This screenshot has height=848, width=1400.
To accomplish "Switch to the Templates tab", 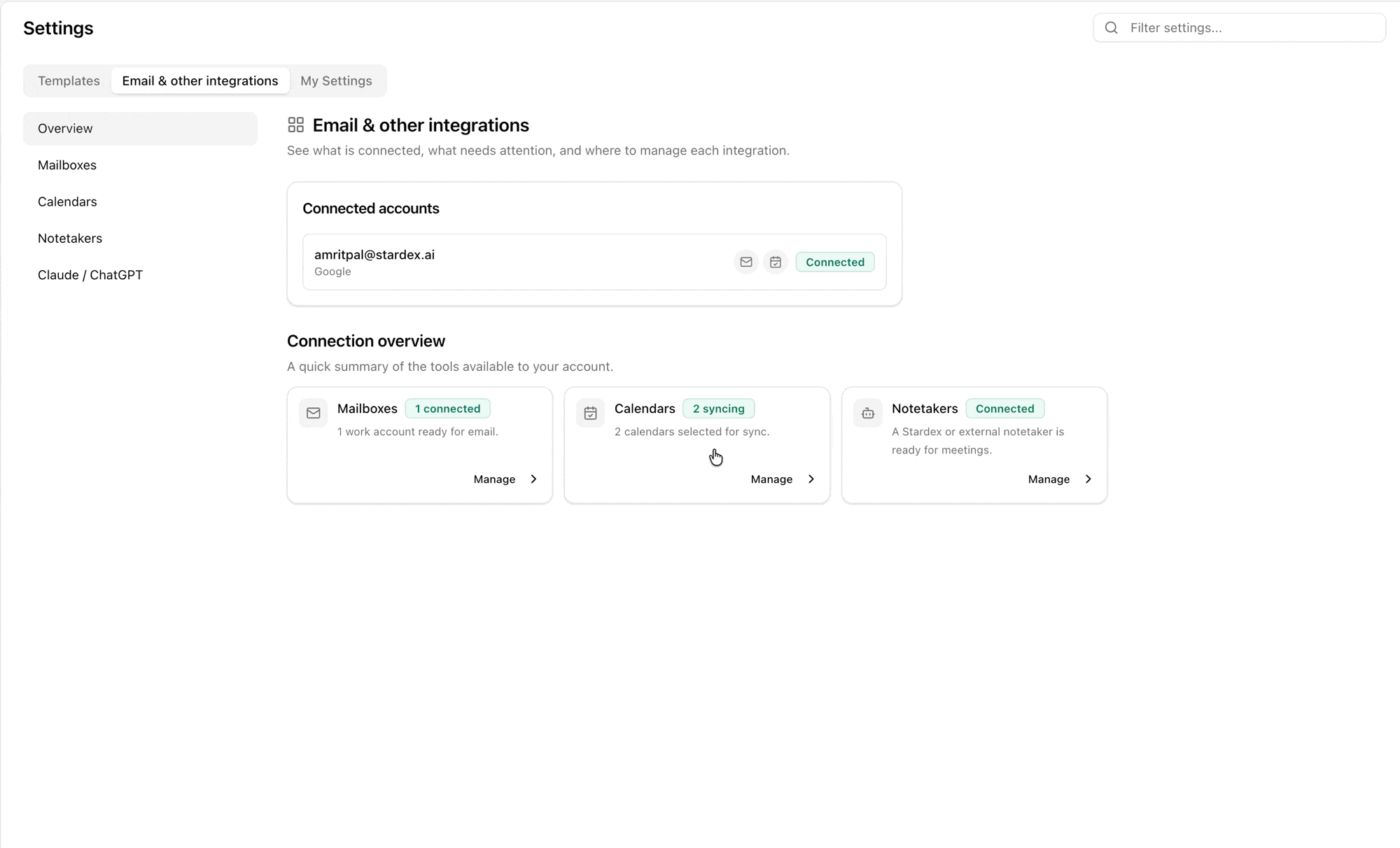I will point(69,80).
